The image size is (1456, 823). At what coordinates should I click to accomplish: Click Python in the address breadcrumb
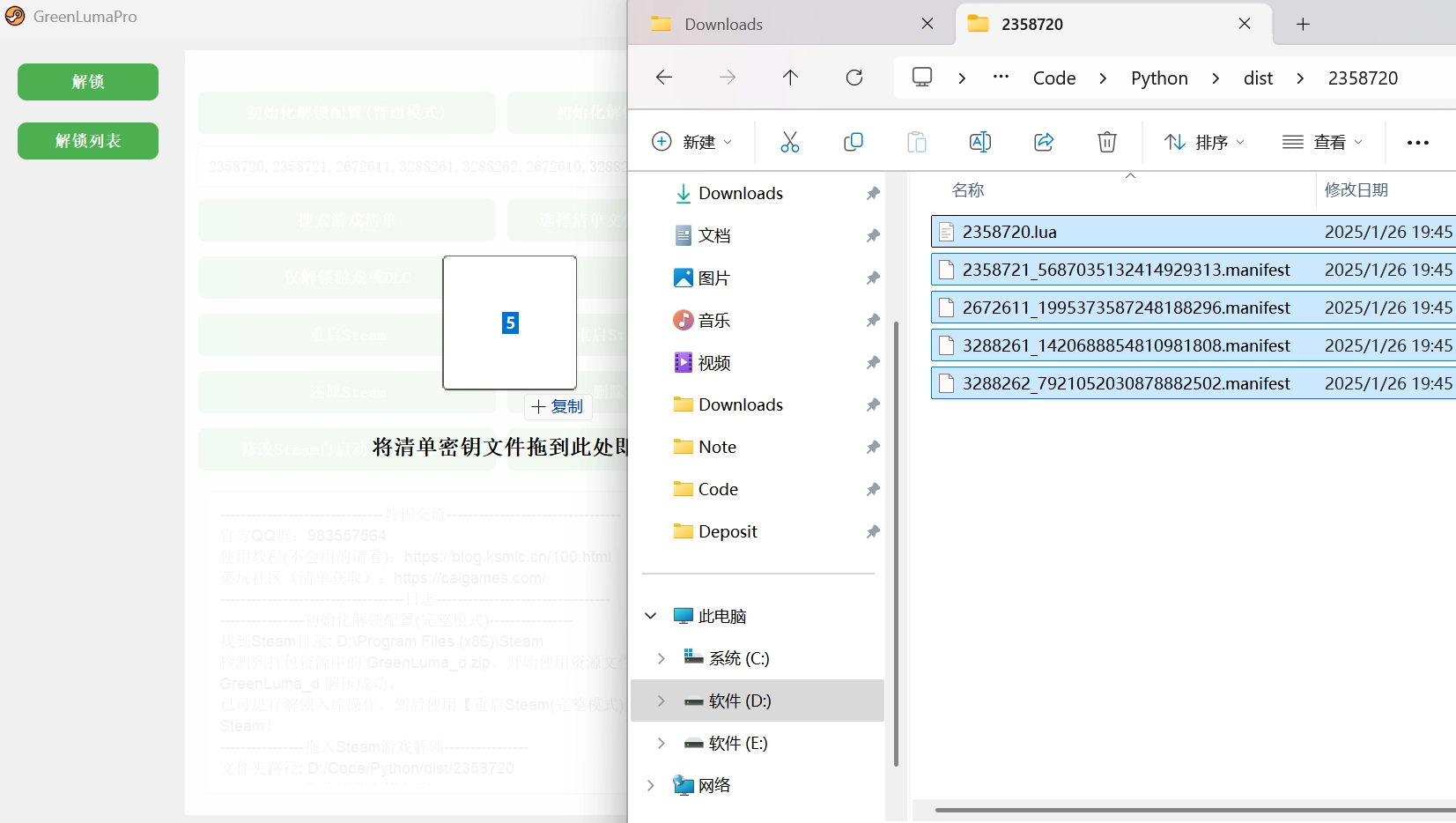click(1159, 78)
